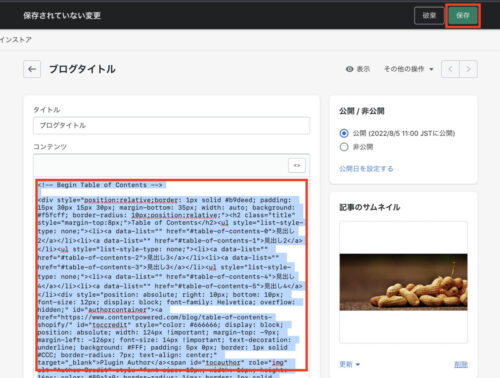Click the green 保存 save button
Screen dimensions: 500x378
coord(463,15)
